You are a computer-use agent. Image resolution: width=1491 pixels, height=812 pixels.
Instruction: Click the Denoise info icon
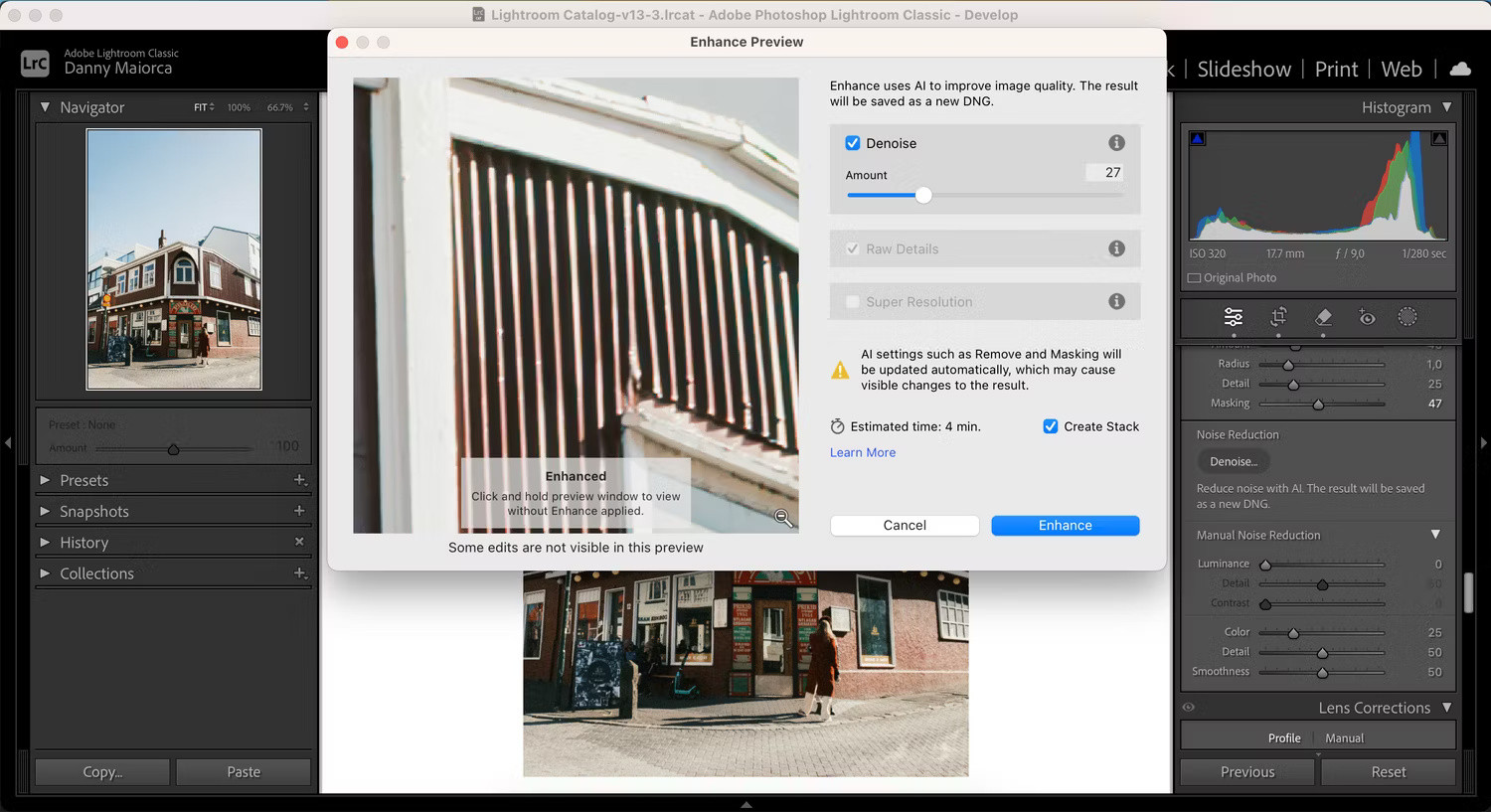point(1116,143)
